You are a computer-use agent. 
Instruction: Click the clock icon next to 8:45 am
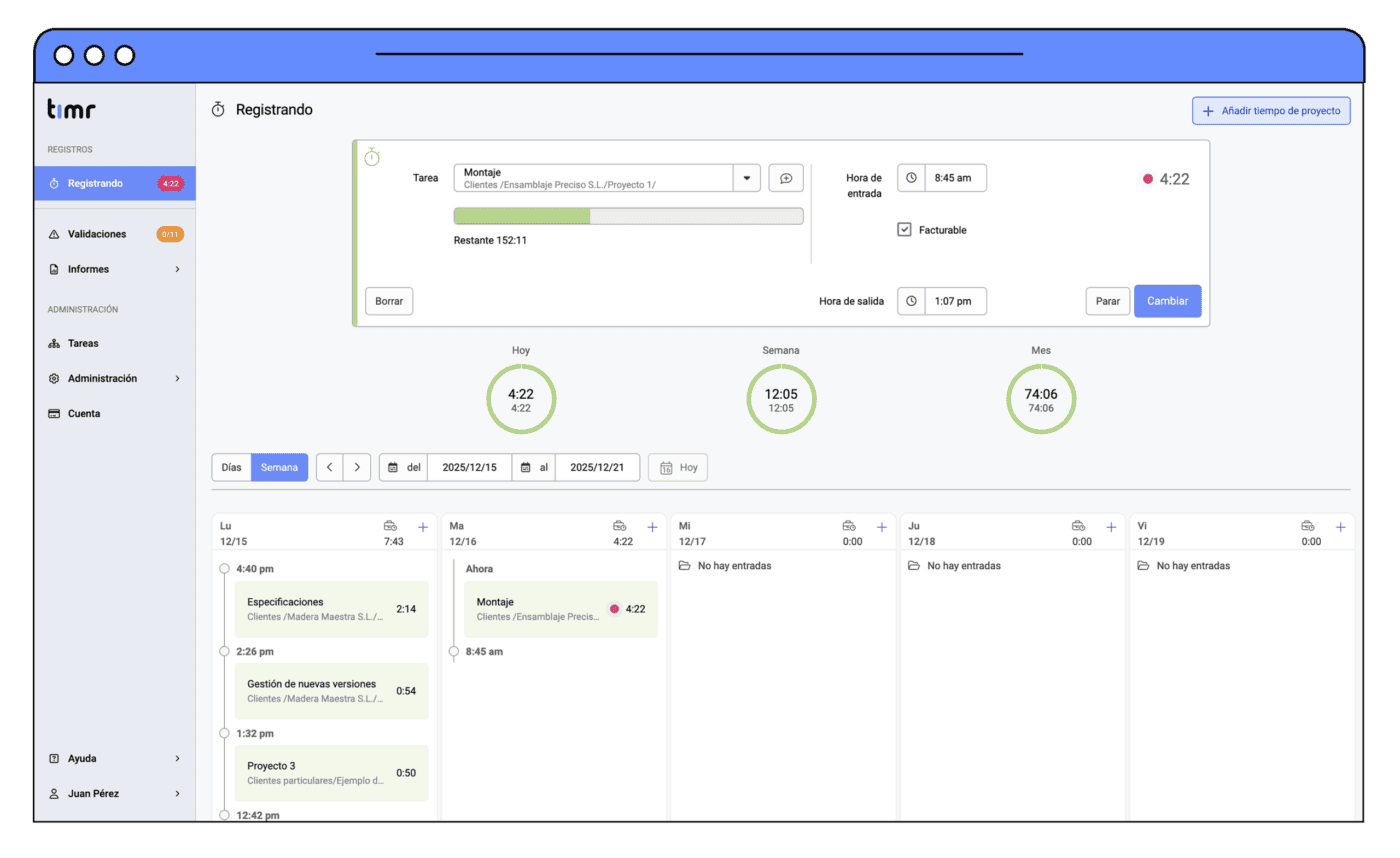click(x=911, y=178)
